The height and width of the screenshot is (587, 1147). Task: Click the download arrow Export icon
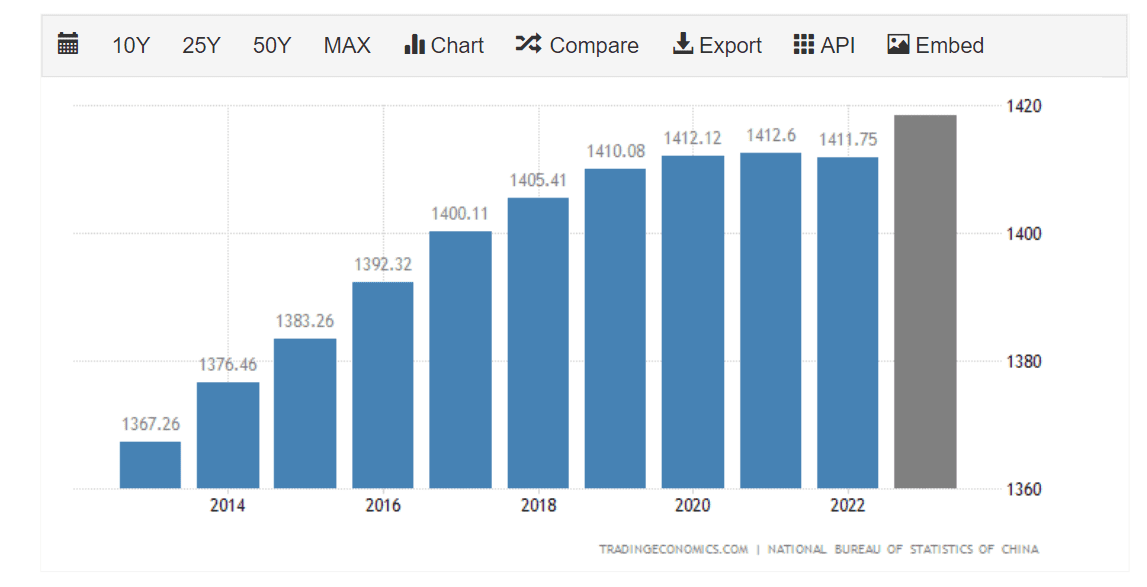pos(683,44)
